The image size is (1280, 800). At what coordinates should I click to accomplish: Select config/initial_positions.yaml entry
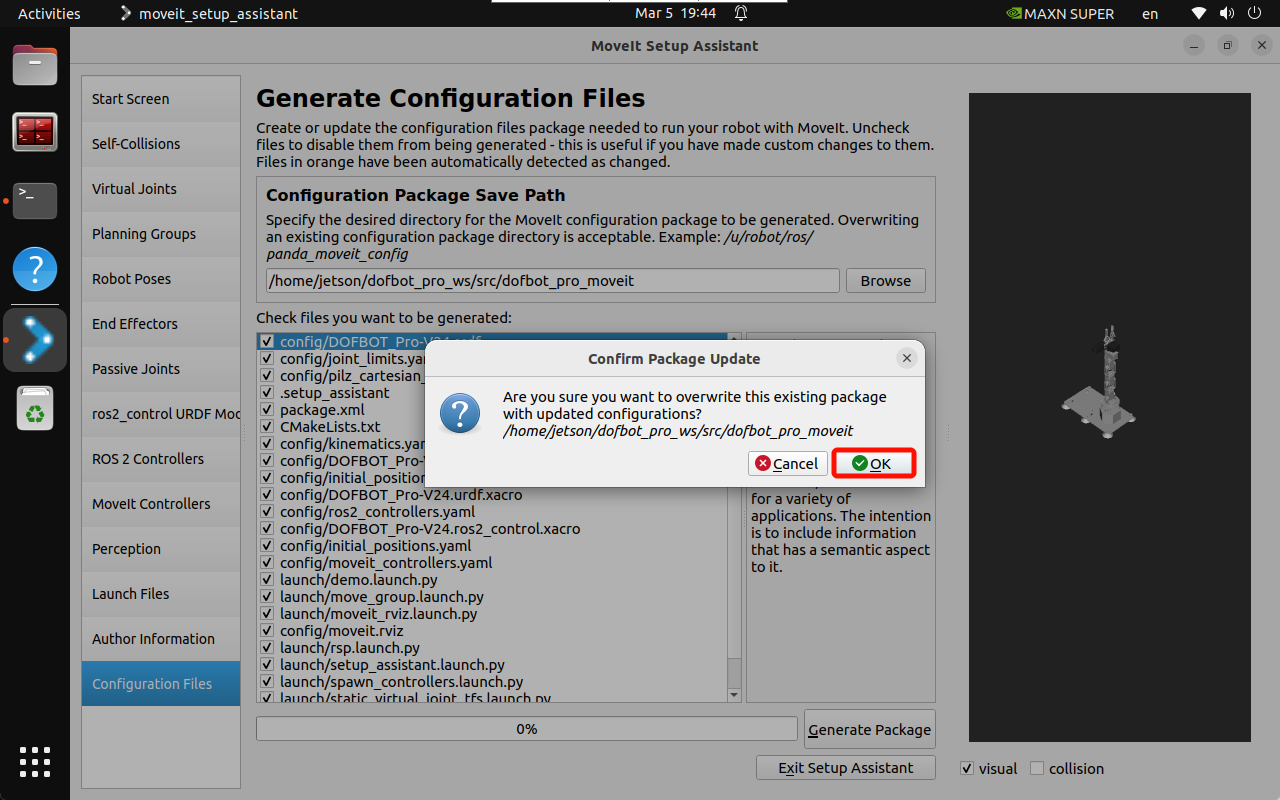376,545
